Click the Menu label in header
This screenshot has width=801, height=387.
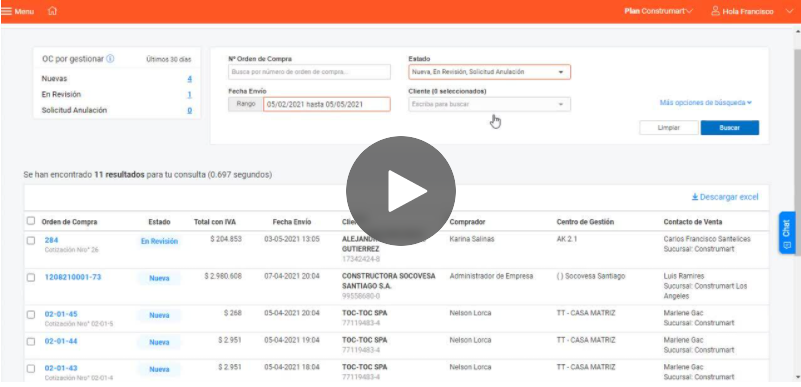[24, 11]
